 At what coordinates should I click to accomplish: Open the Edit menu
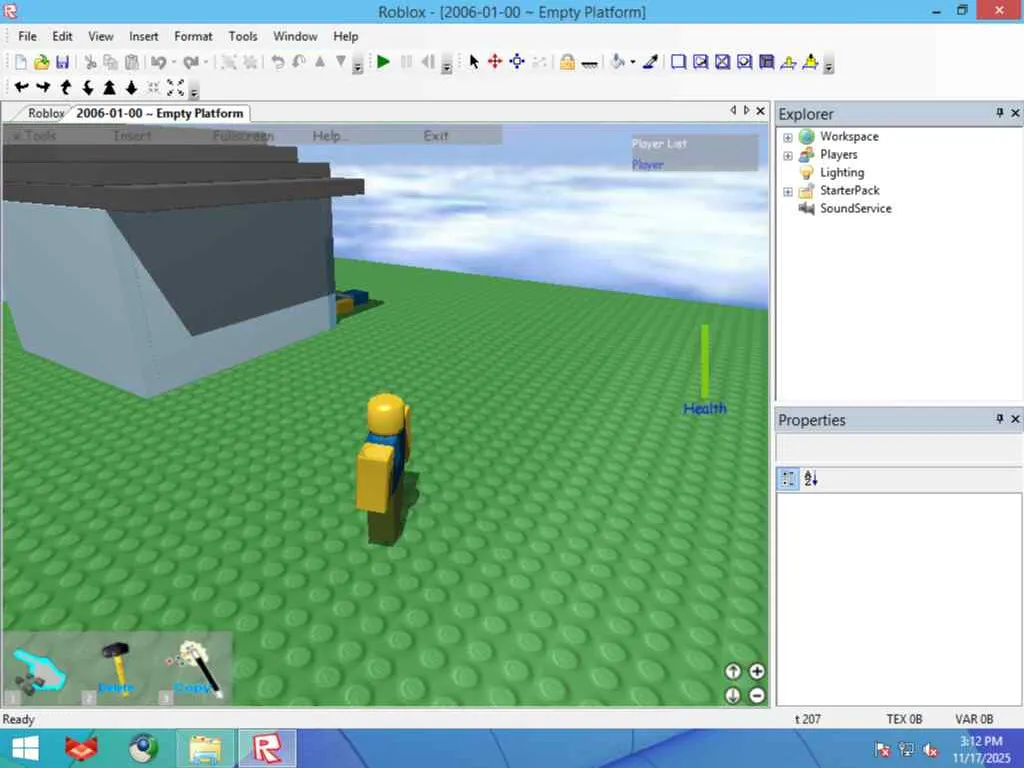62,37
